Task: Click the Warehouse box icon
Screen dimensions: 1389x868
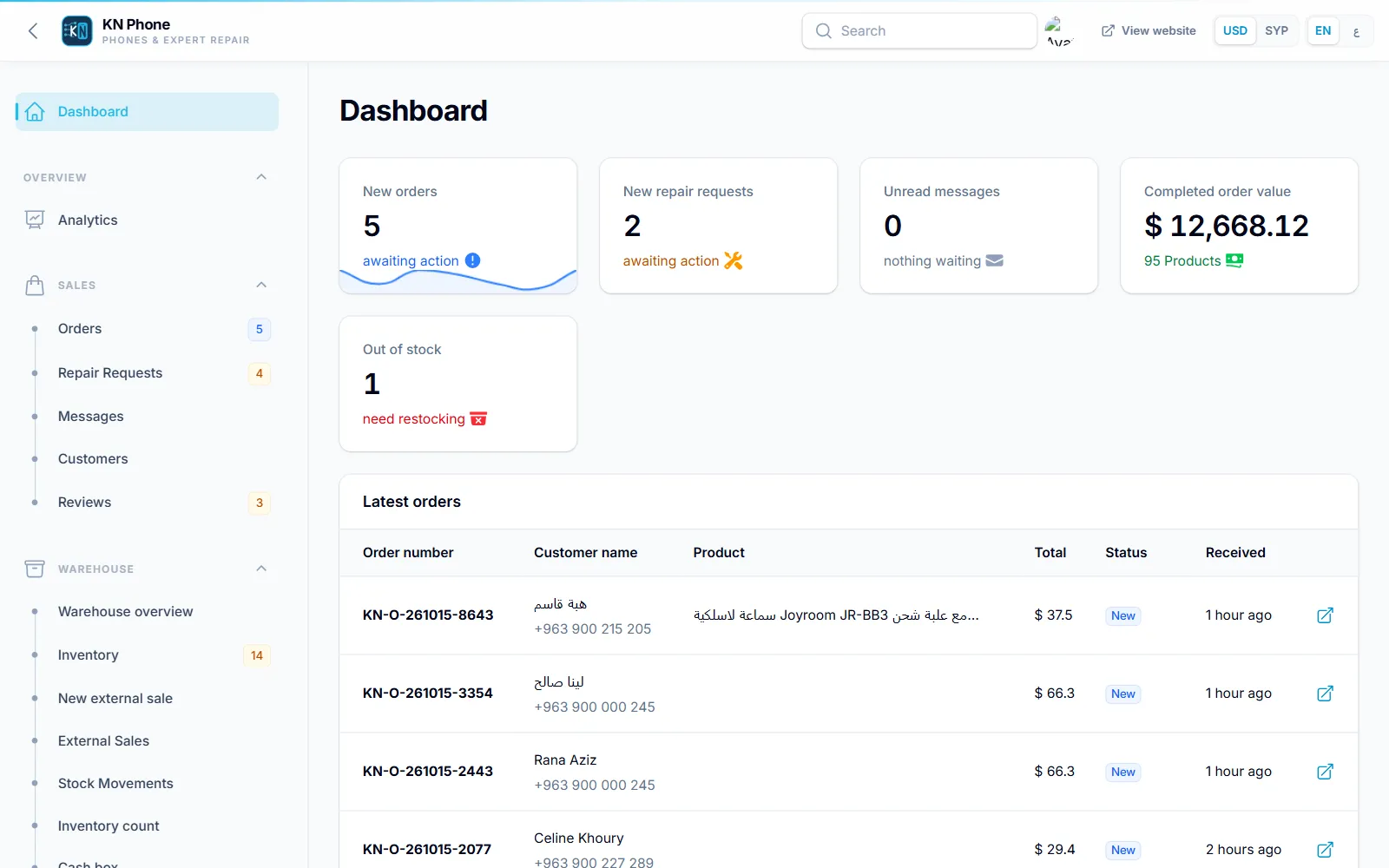Action: (x=35, y=569)
